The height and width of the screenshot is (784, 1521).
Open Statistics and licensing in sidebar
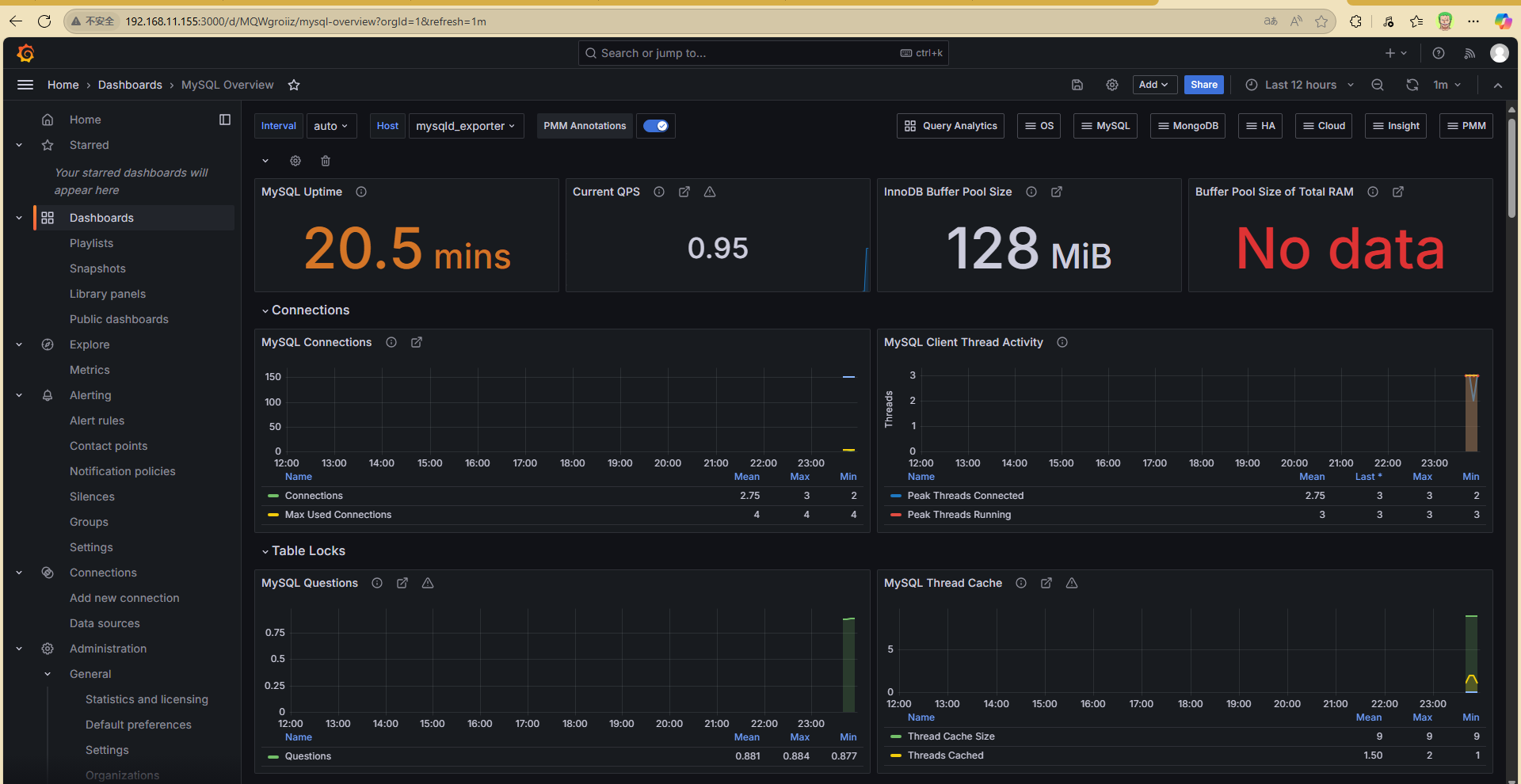click(147, 699)
